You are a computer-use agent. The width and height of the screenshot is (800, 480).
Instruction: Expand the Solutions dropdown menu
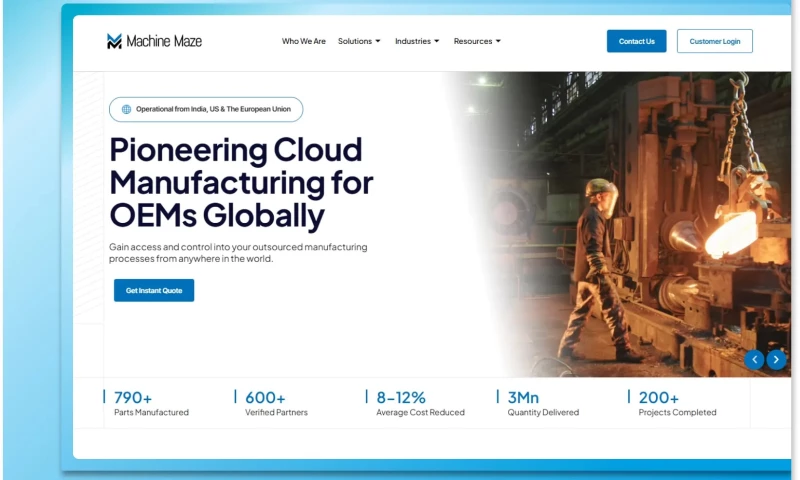pyautogui.click(x=359, y=41)
